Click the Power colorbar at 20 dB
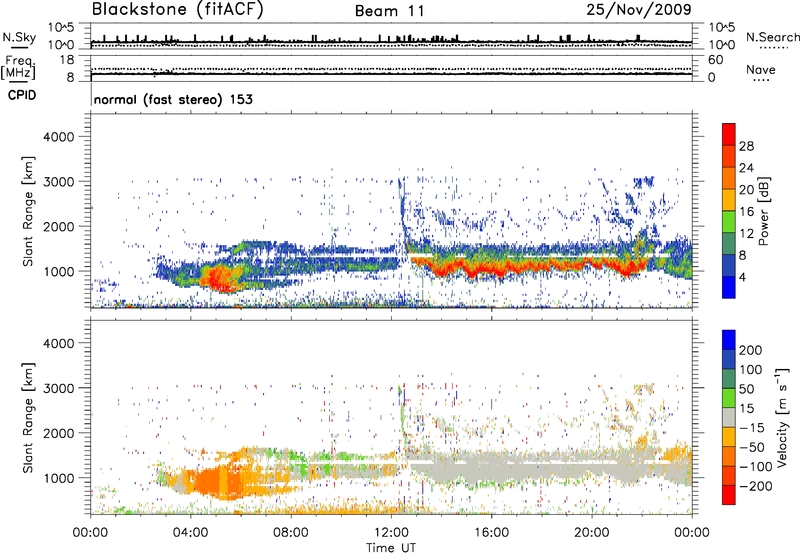The image size is (800, 554). pos(729,190)
